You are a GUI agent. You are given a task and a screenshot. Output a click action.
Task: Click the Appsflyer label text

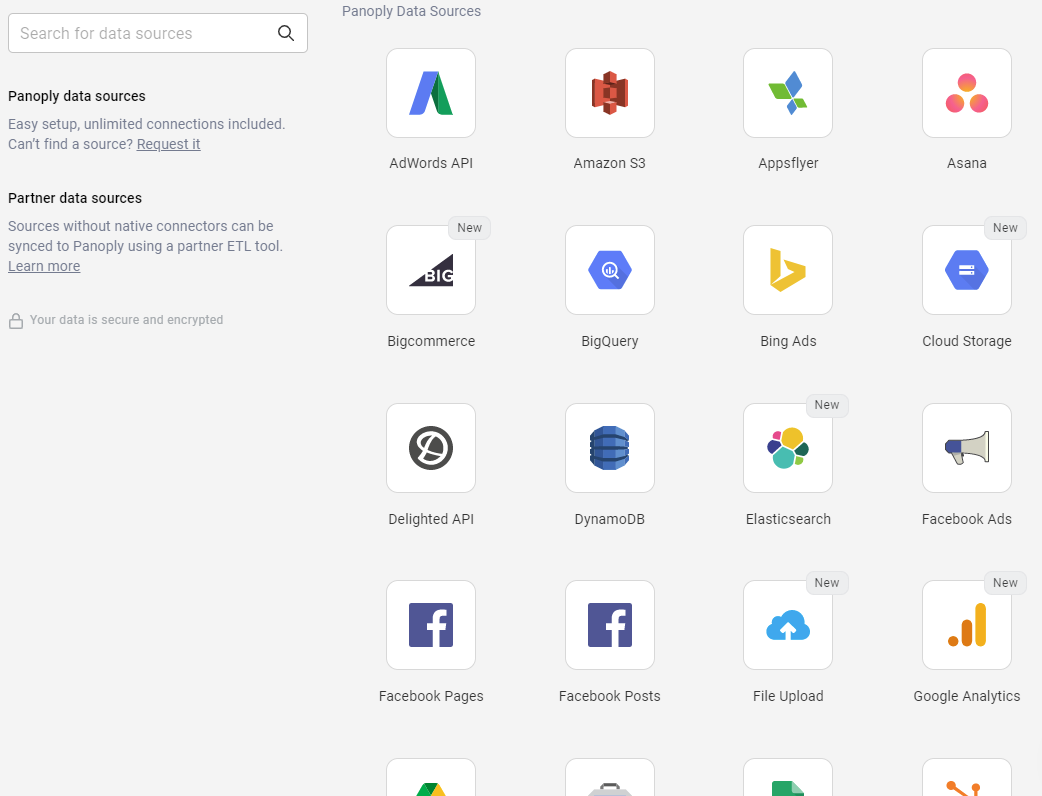click(787, 163)
